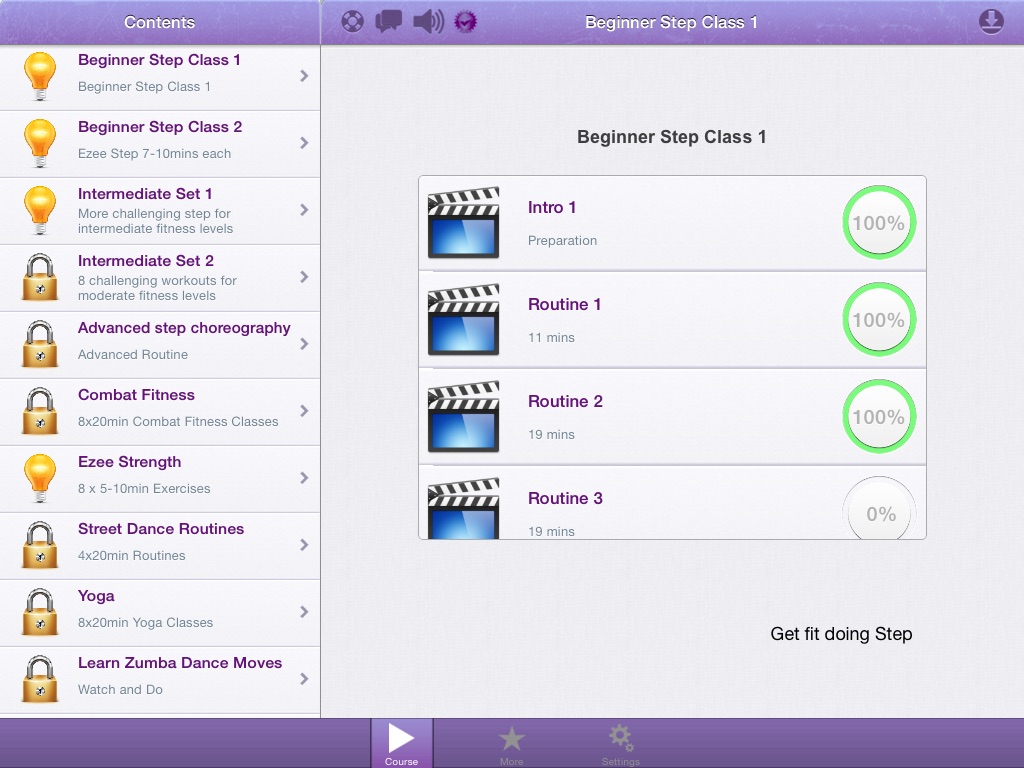Click the Contents panel header
1024x768 pixels.
[159, 22]
